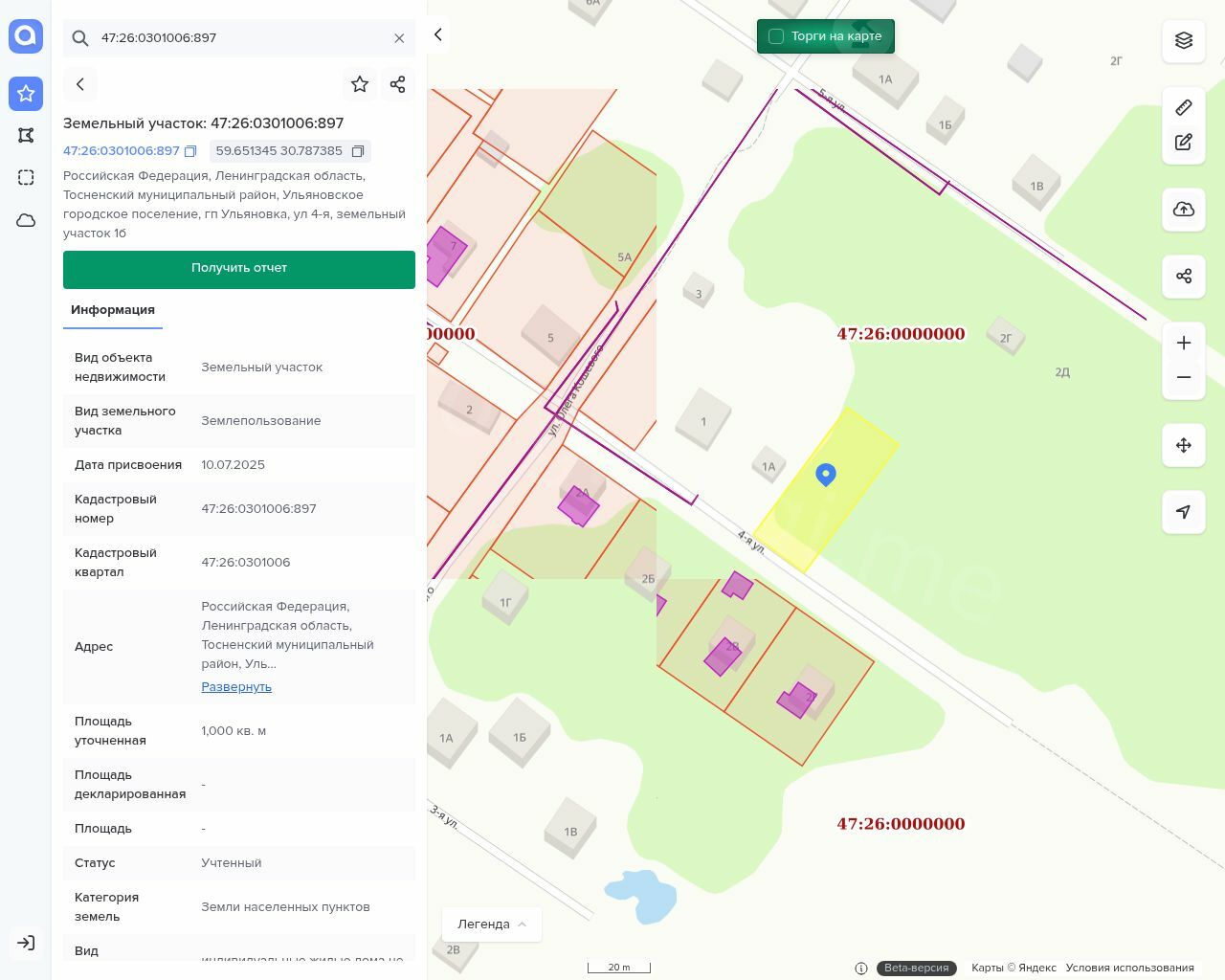Click the Получить отчет button
1225x980 pixels.
239,269
